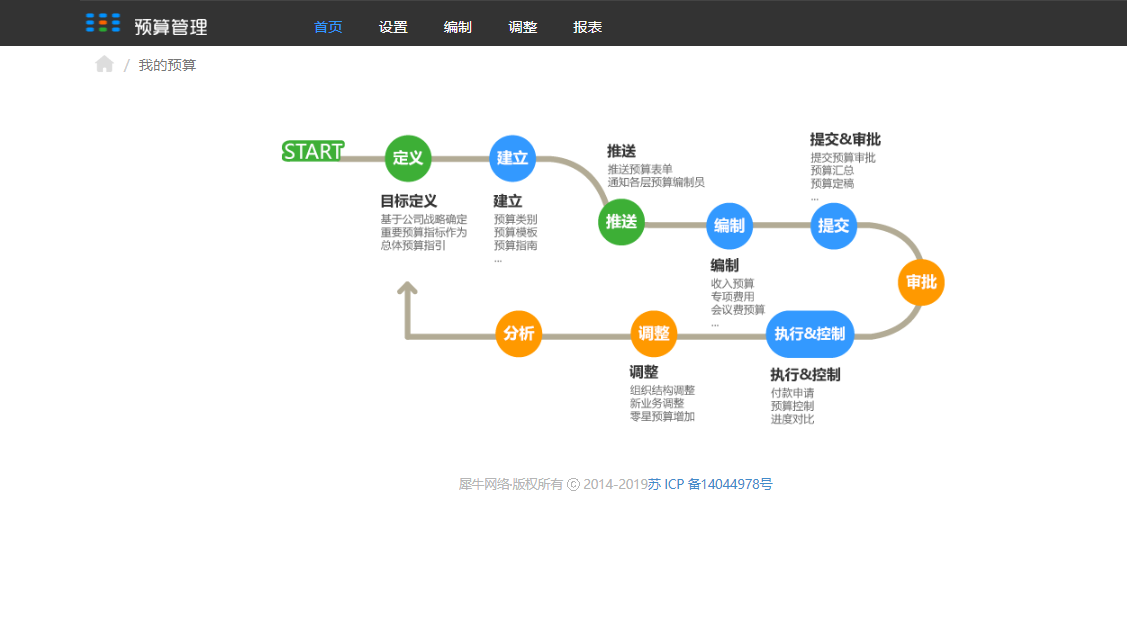The width and height of the screenshot is (1127, 630).
Task: Click the 收入预算 text
Action: click(732, 284)
